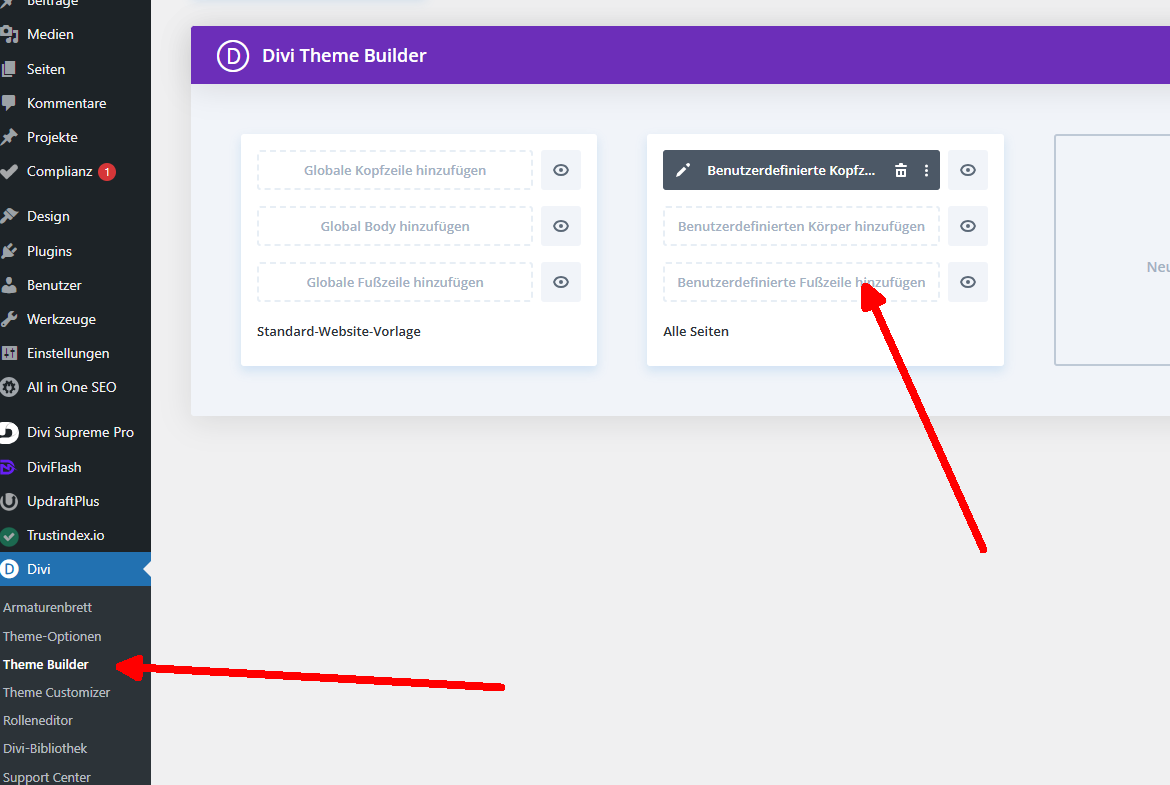The image size is (1170, 785).
Task: Click the add new template card
Action: [1112, 250]
